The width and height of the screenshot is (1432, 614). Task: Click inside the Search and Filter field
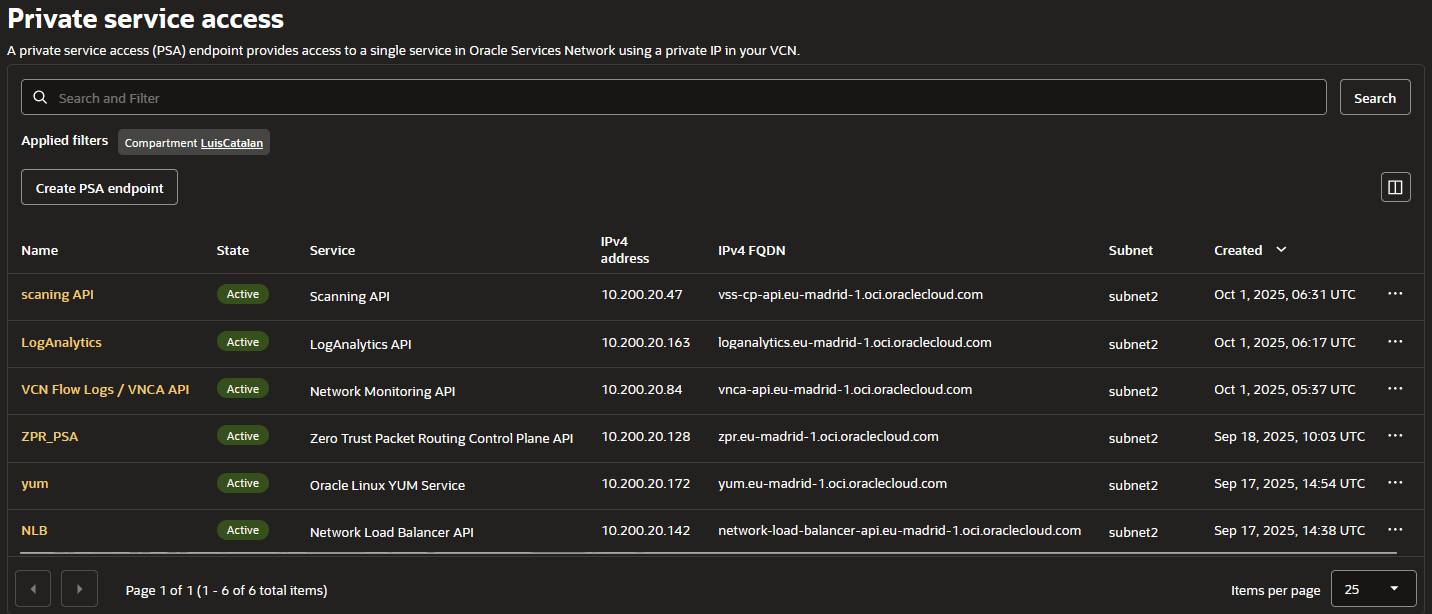[400, 97]
